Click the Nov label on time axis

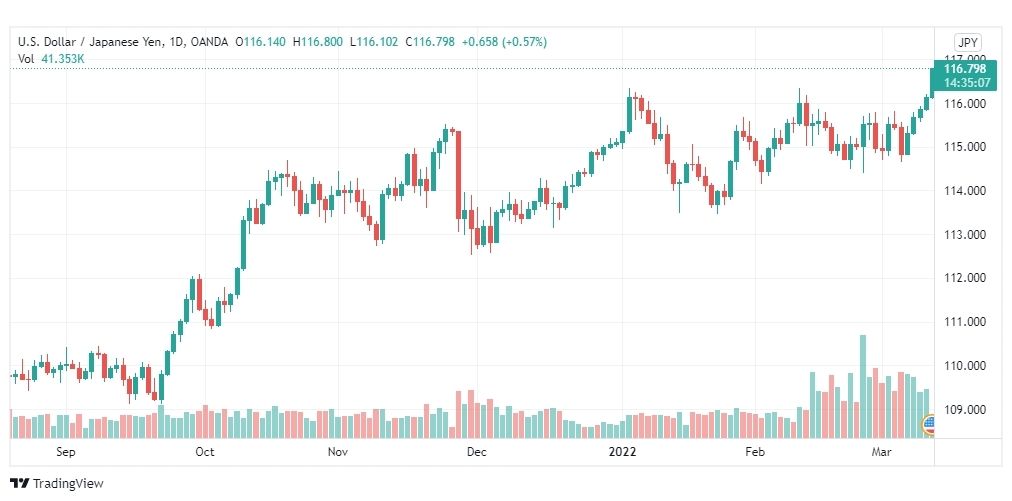pos(338,452)
